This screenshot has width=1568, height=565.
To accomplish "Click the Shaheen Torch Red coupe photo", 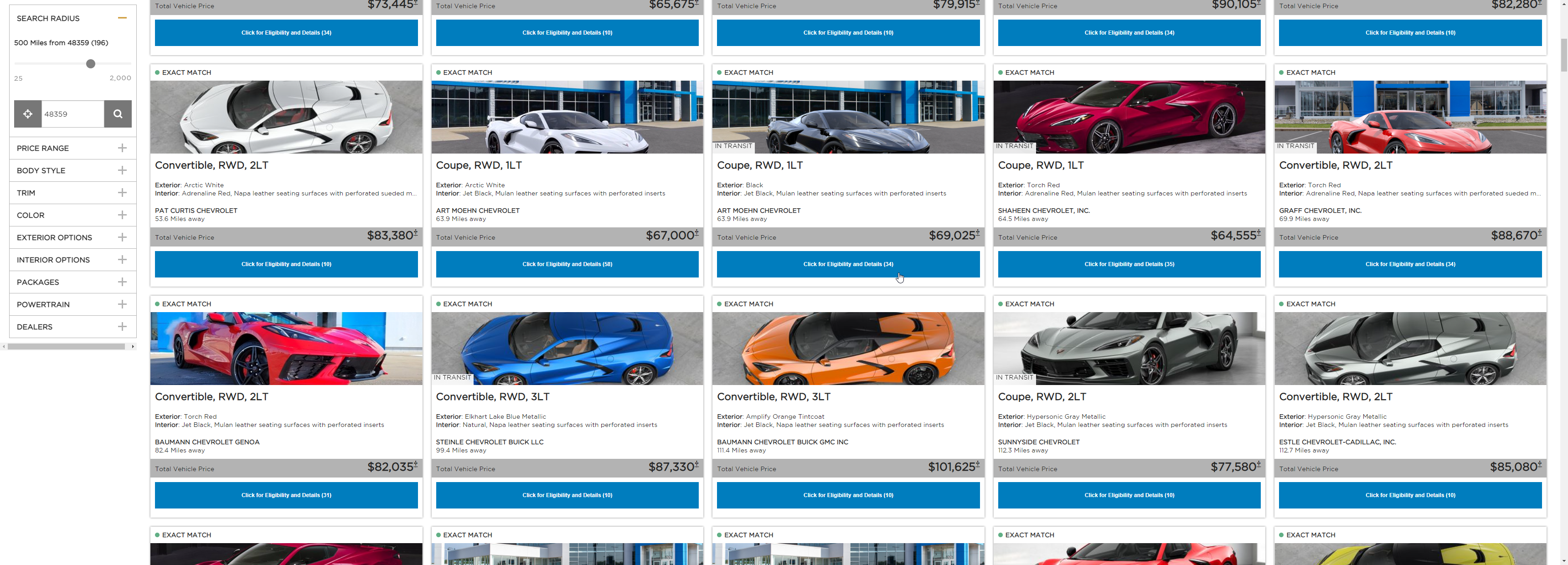I will click(x=1129, y=117).
